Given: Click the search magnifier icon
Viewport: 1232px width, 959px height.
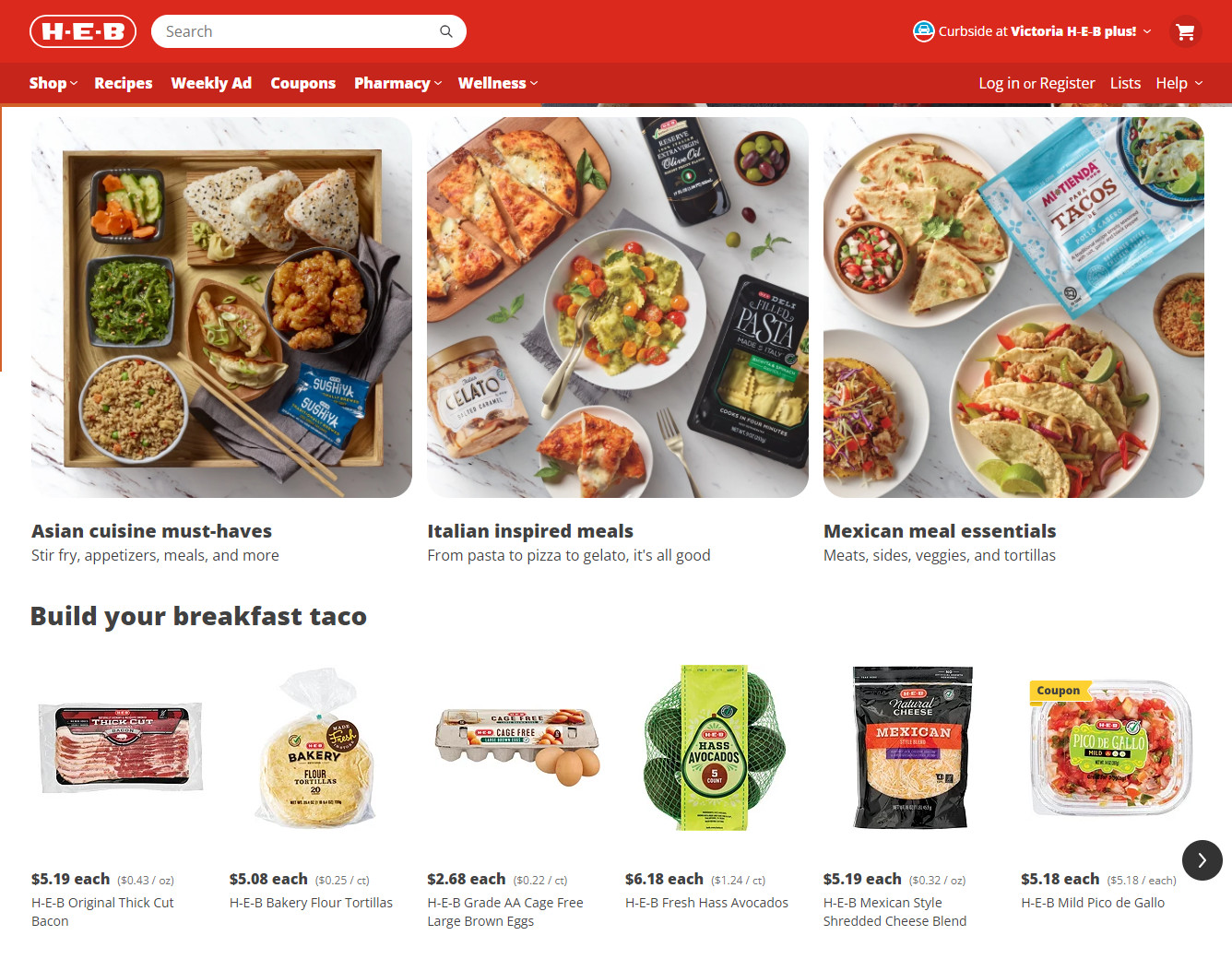Looking at the screenshot, I should [x=446, y=31].
